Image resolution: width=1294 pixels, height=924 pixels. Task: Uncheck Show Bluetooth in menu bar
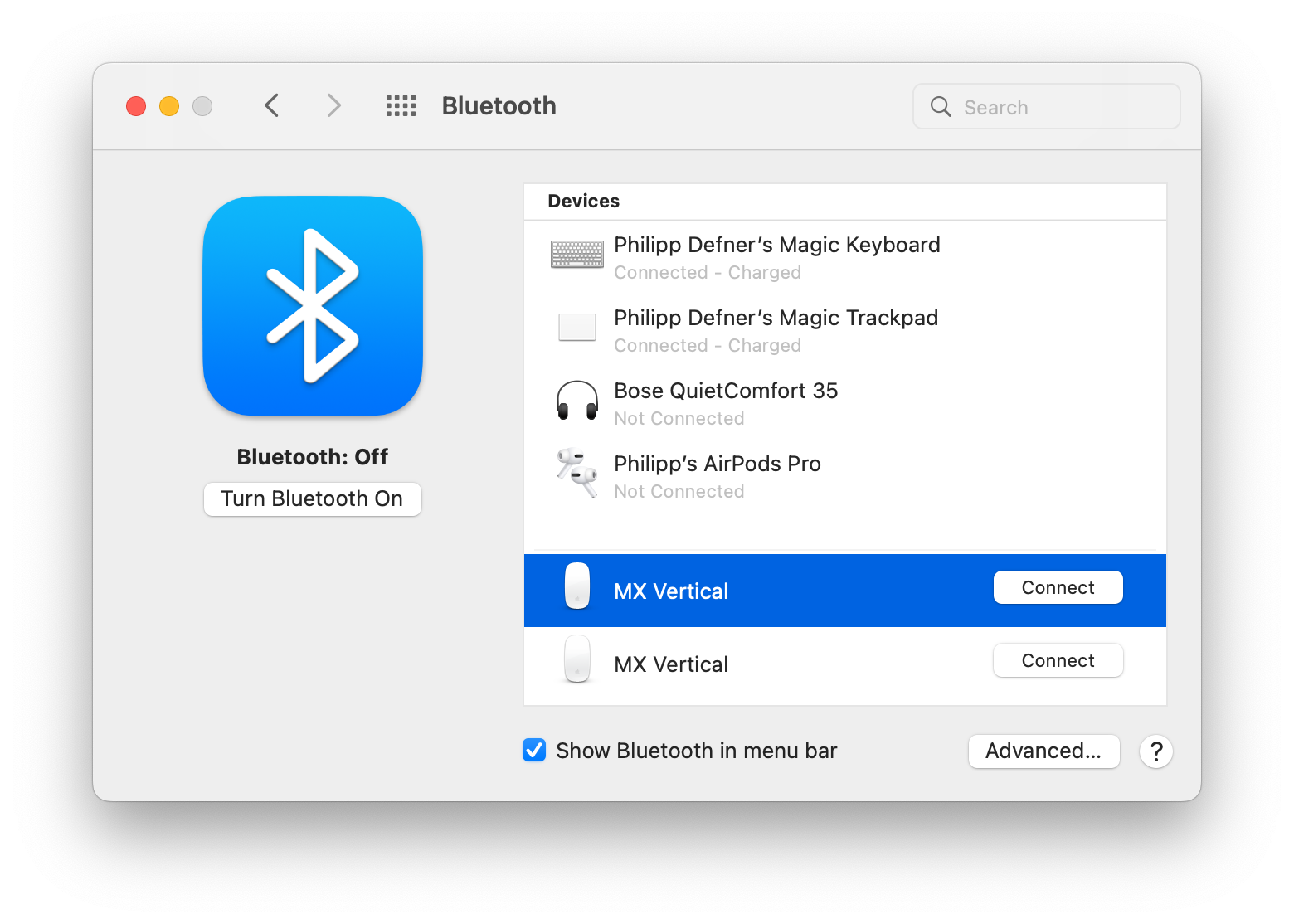[x=534, y=751]
